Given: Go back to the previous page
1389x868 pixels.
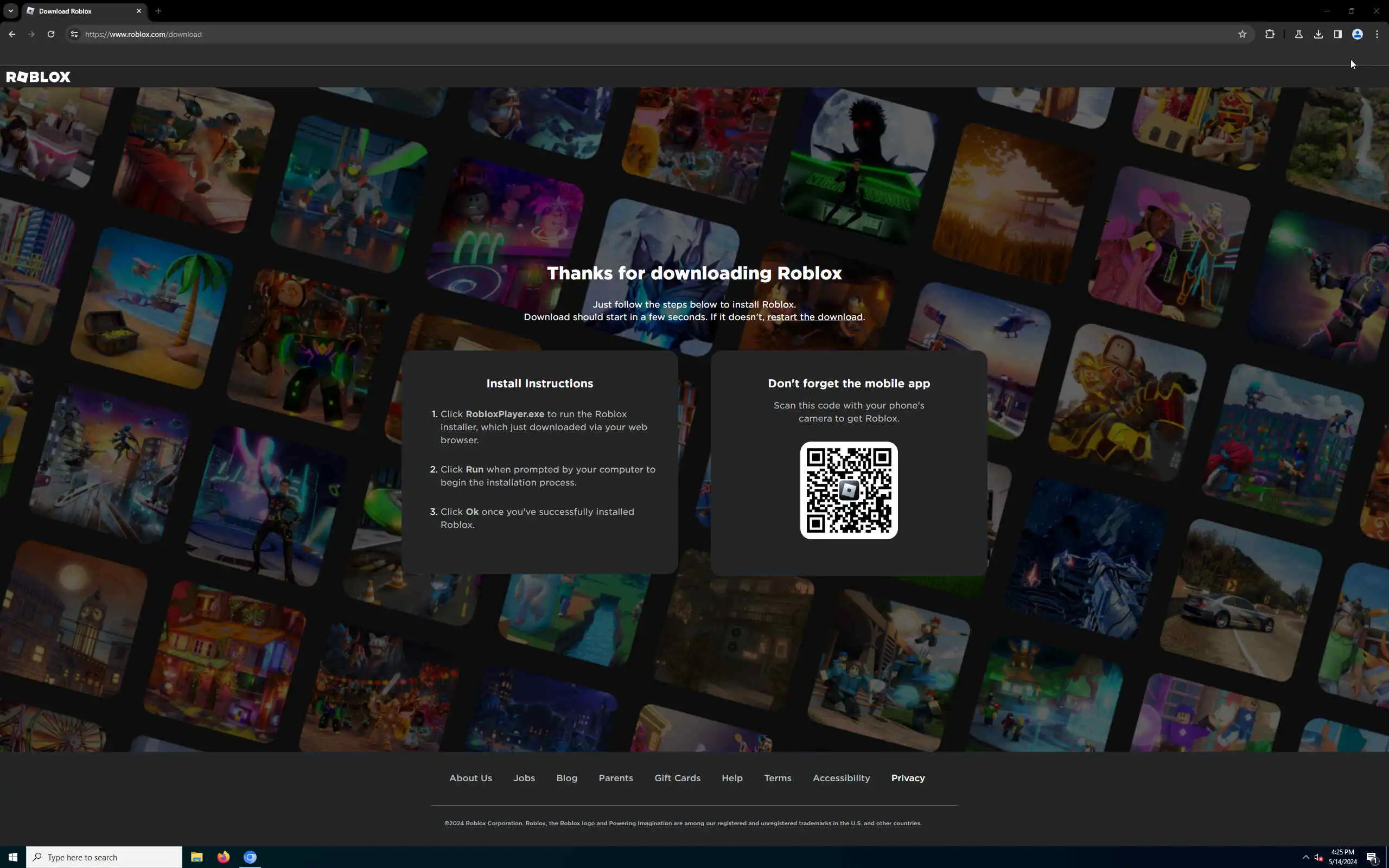Looking at the screenshot, I should [x=12, y=34].
